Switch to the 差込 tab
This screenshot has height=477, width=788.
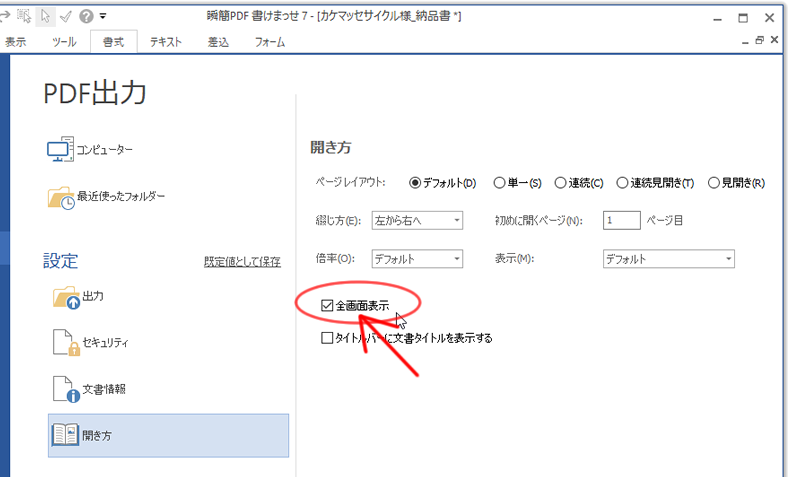218,42
